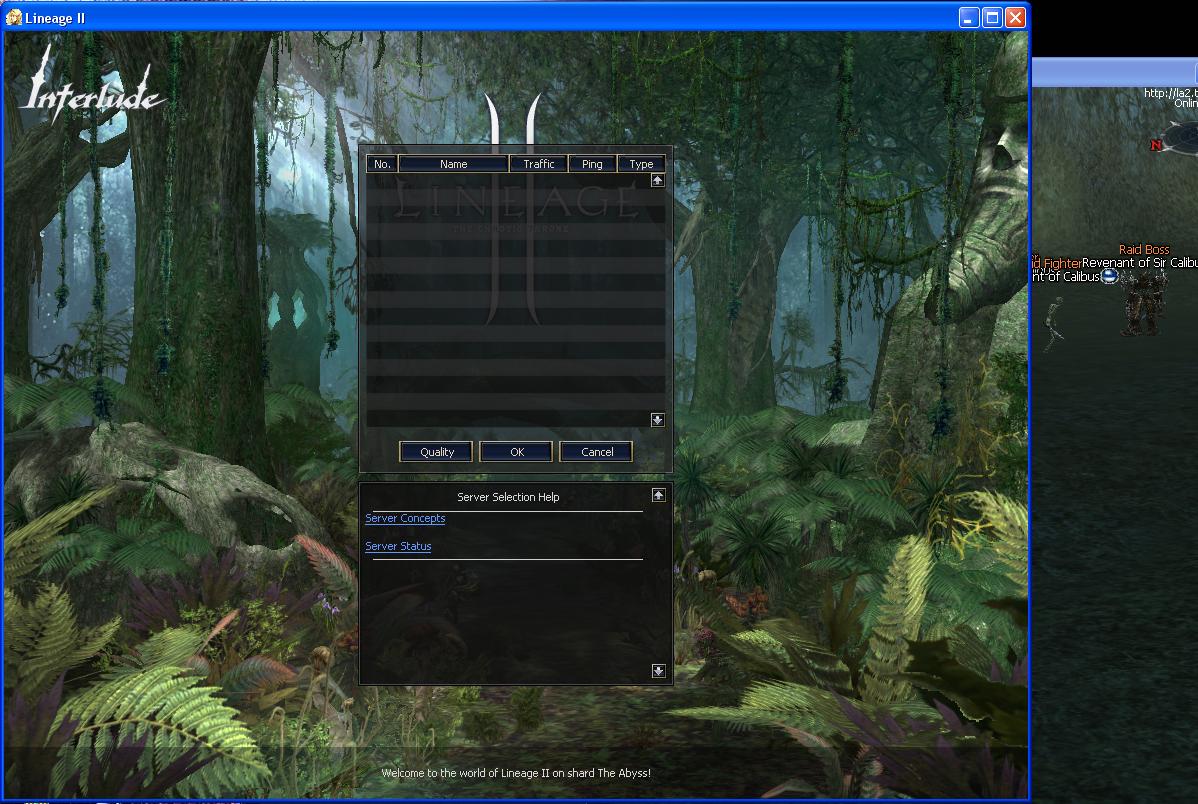This screenshot has height=804, width=1198.
Task: Open the Server Concepts help link
Action: coord(405,518)
